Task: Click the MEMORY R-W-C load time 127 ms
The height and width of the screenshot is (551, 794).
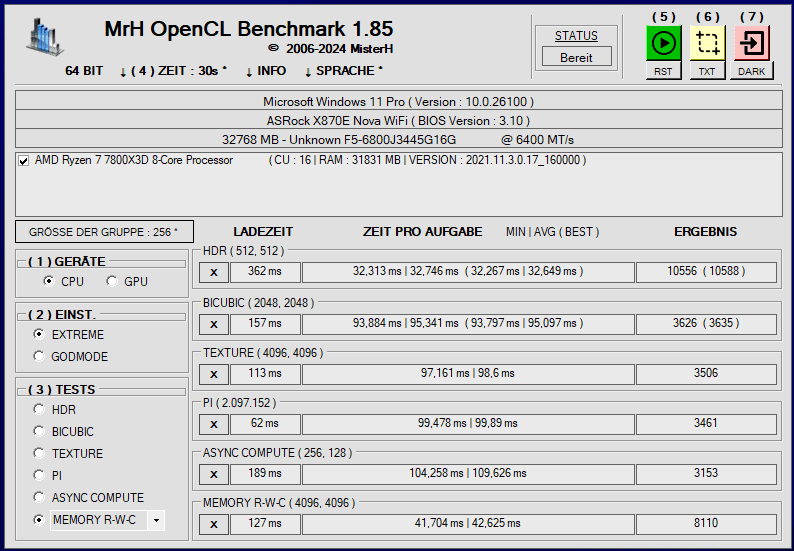Action: (265, 524)
